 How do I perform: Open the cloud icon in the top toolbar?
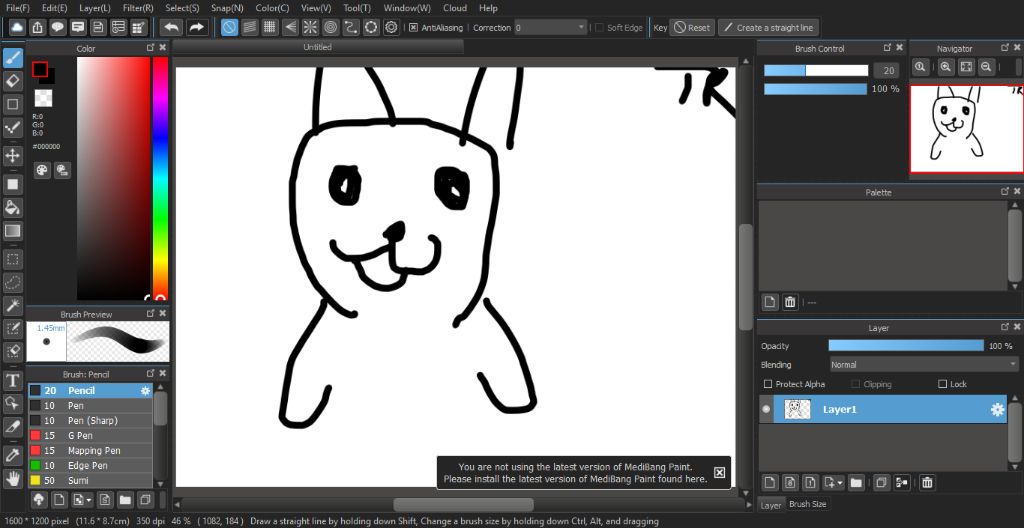(17, 27)
